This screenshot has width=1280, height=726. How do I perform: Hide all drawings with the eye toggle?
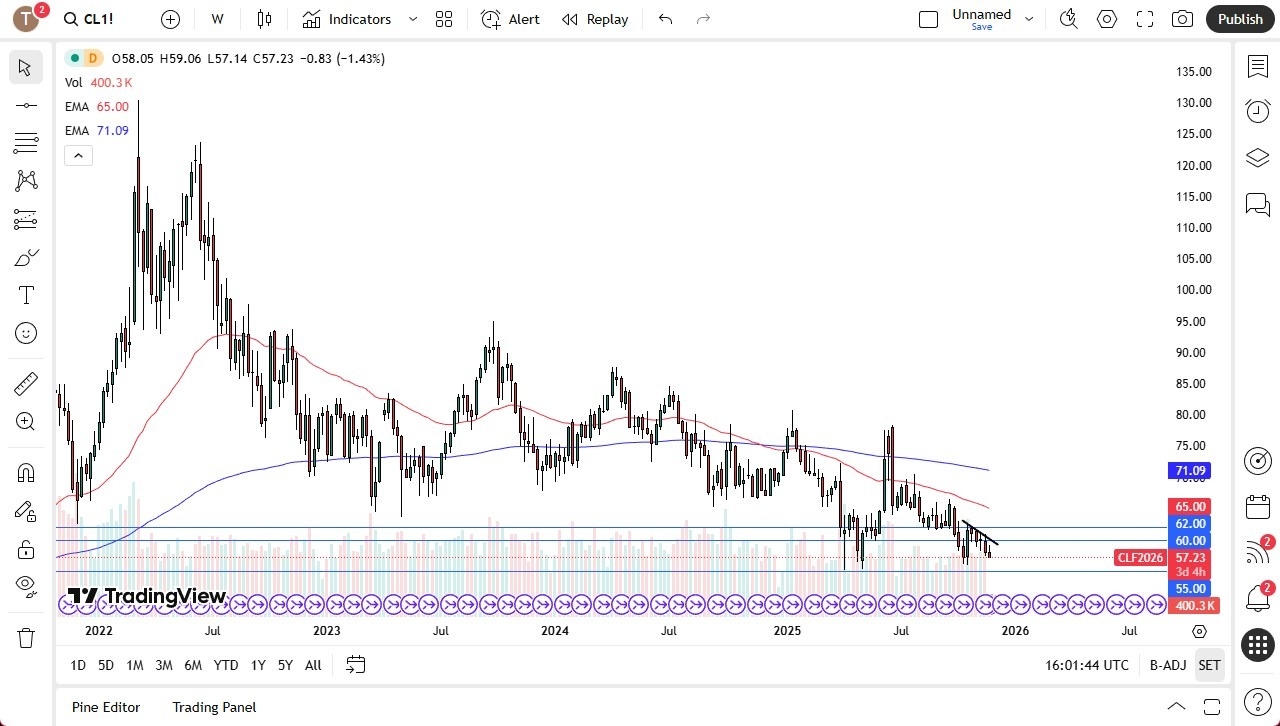click(x=25, y=587)
